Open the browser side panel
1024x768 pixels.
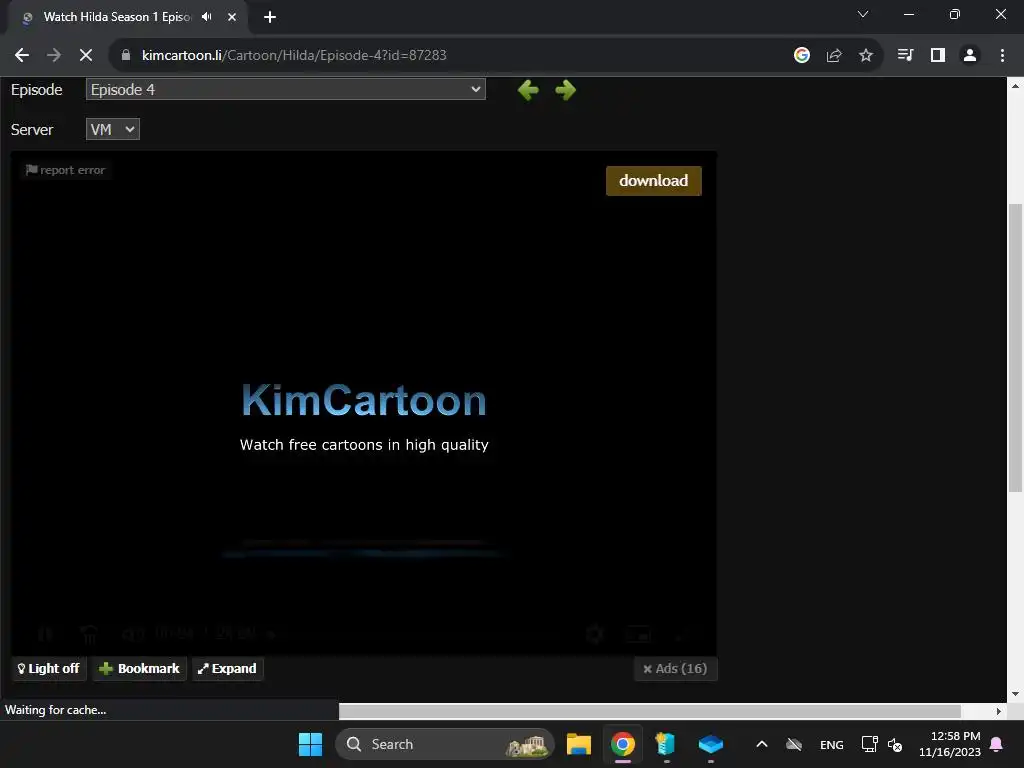tap(938, 56)
